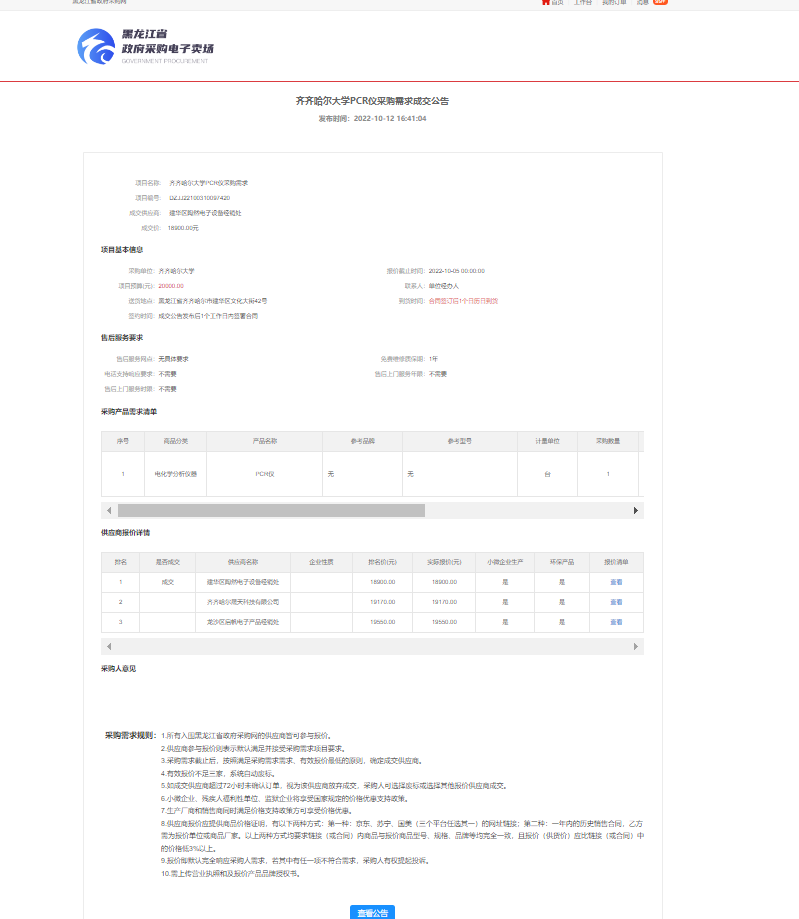The image size is (799, 919).
Task: Click 查看 for the rank 1 supplier quote
Action: (616, 581)
